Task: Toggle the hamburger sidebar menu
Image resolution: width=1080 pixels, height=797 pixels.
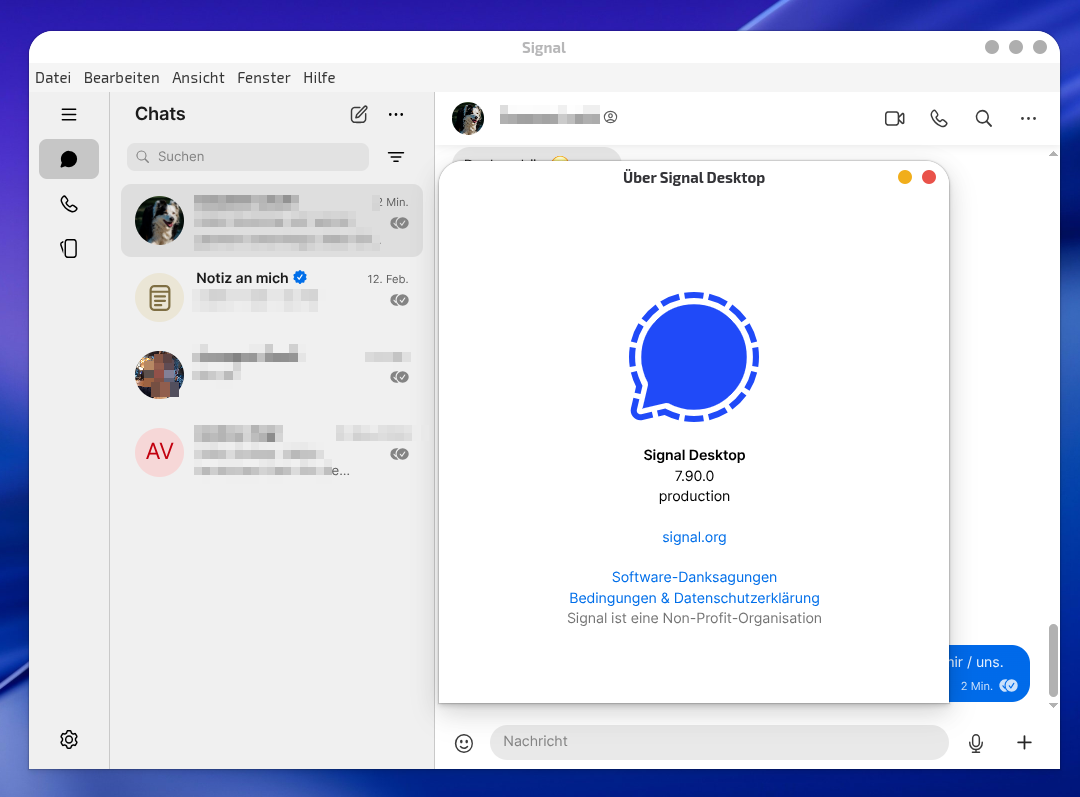Action: [x=69, y=114]
